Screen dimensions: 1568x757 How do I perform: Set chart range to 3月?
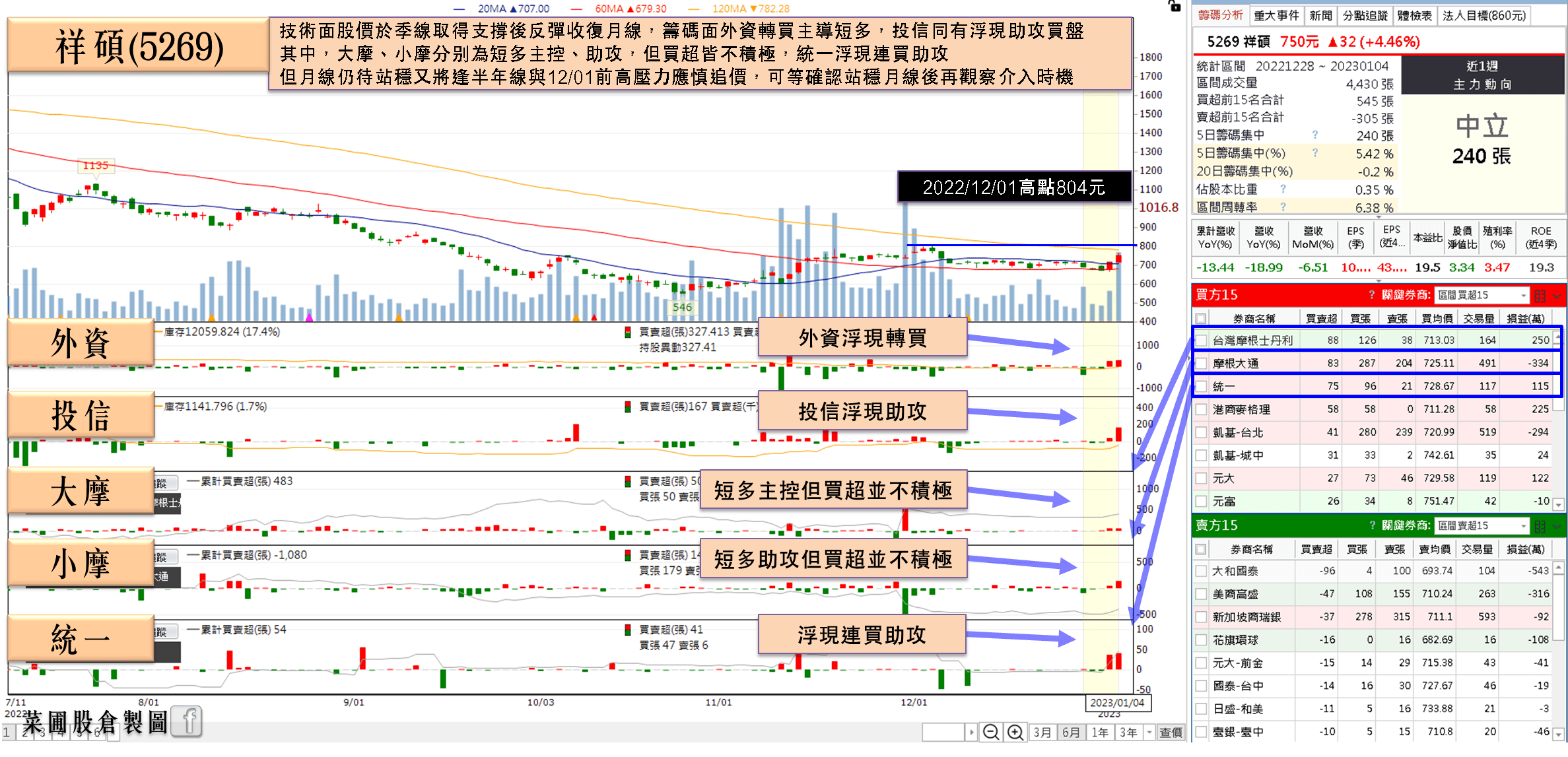tap(1042, 732)
